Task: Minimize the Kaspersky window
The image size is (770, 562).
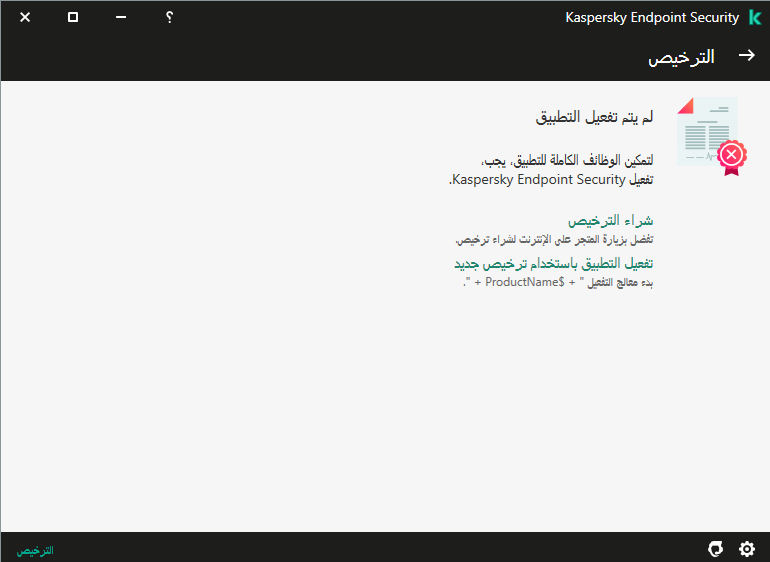Action: tap(121, 17)
